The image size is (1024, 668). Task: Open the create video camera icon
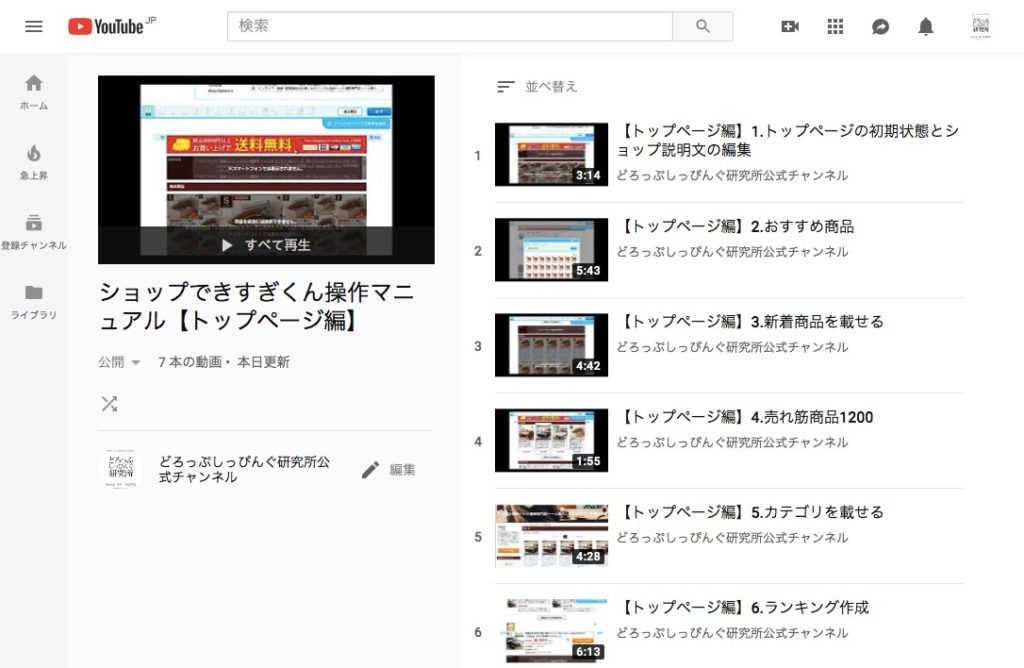pos(790,26)
